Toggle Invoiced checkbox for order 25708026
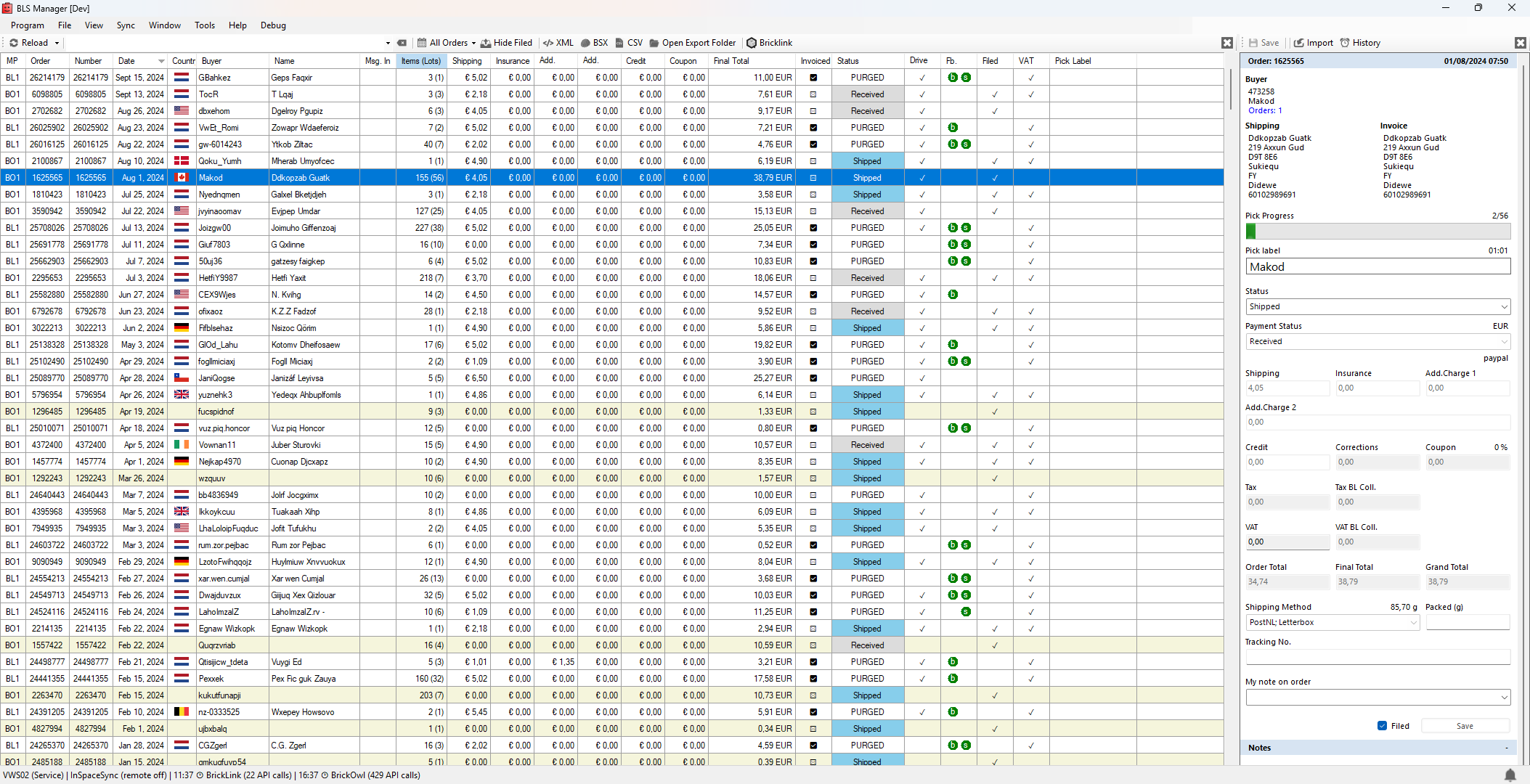Viewport: 1530px width, 784px height. tap(813, 228)
